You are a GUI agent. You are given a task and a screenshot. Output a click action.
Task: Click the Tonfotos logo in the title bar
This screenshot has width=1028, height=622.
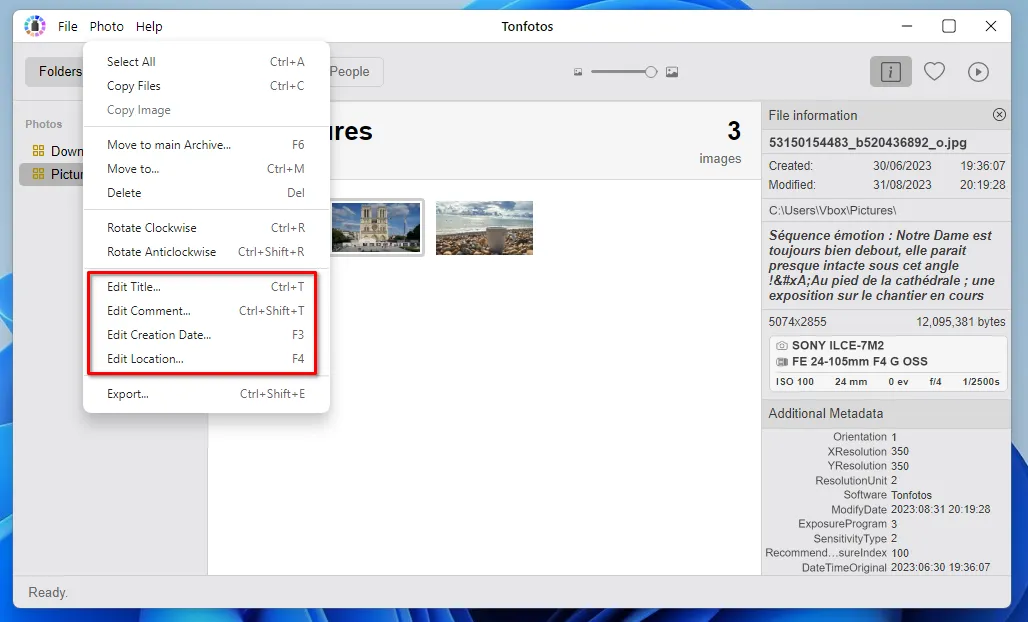34,25
